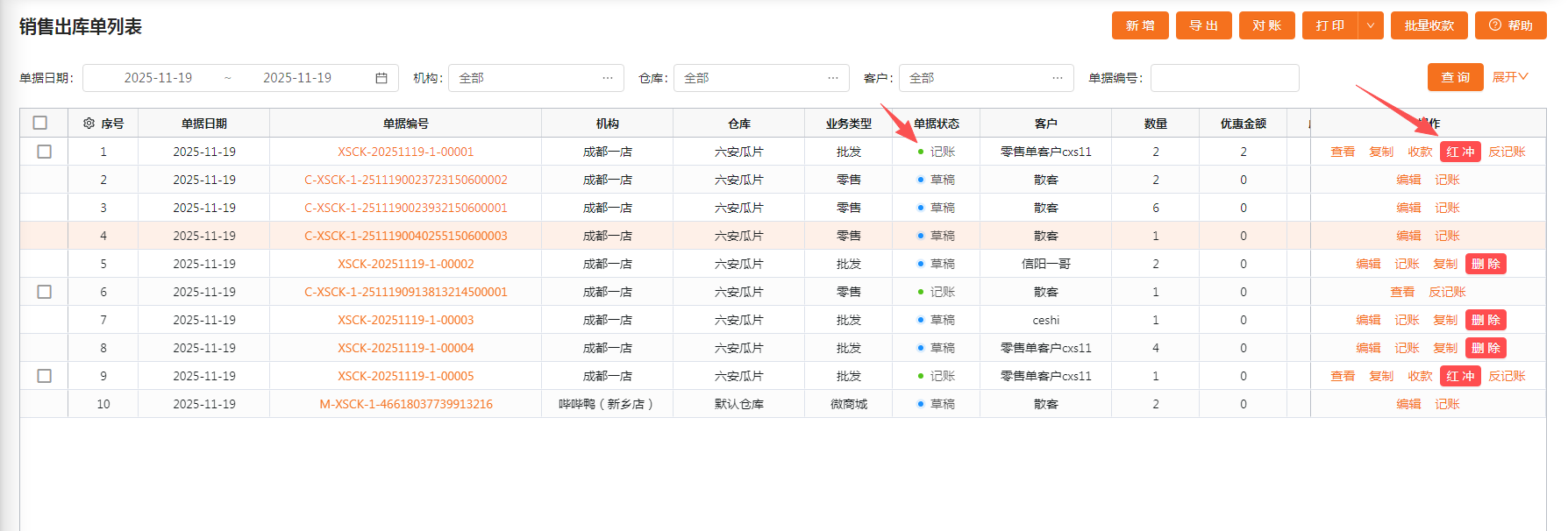
Task: Click 删除 on row 7 ceshi
Action: [x=1486, y=320]
